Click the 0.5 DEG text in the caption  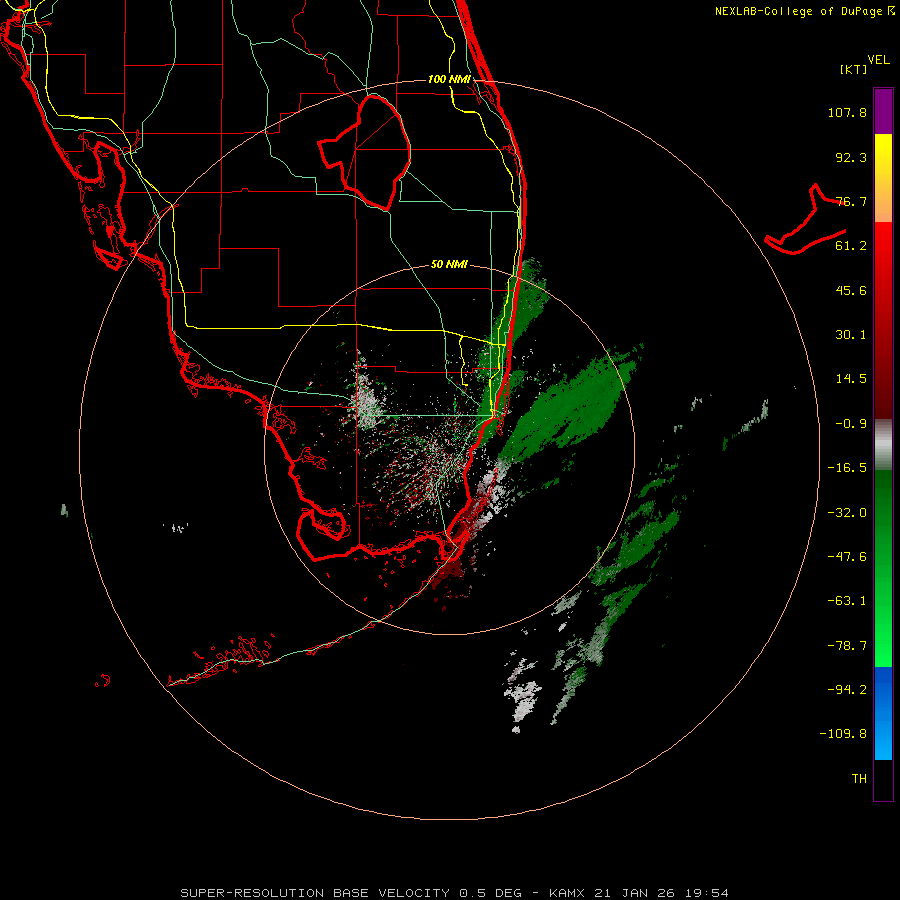pyautogui.click(x=490, y=893)
